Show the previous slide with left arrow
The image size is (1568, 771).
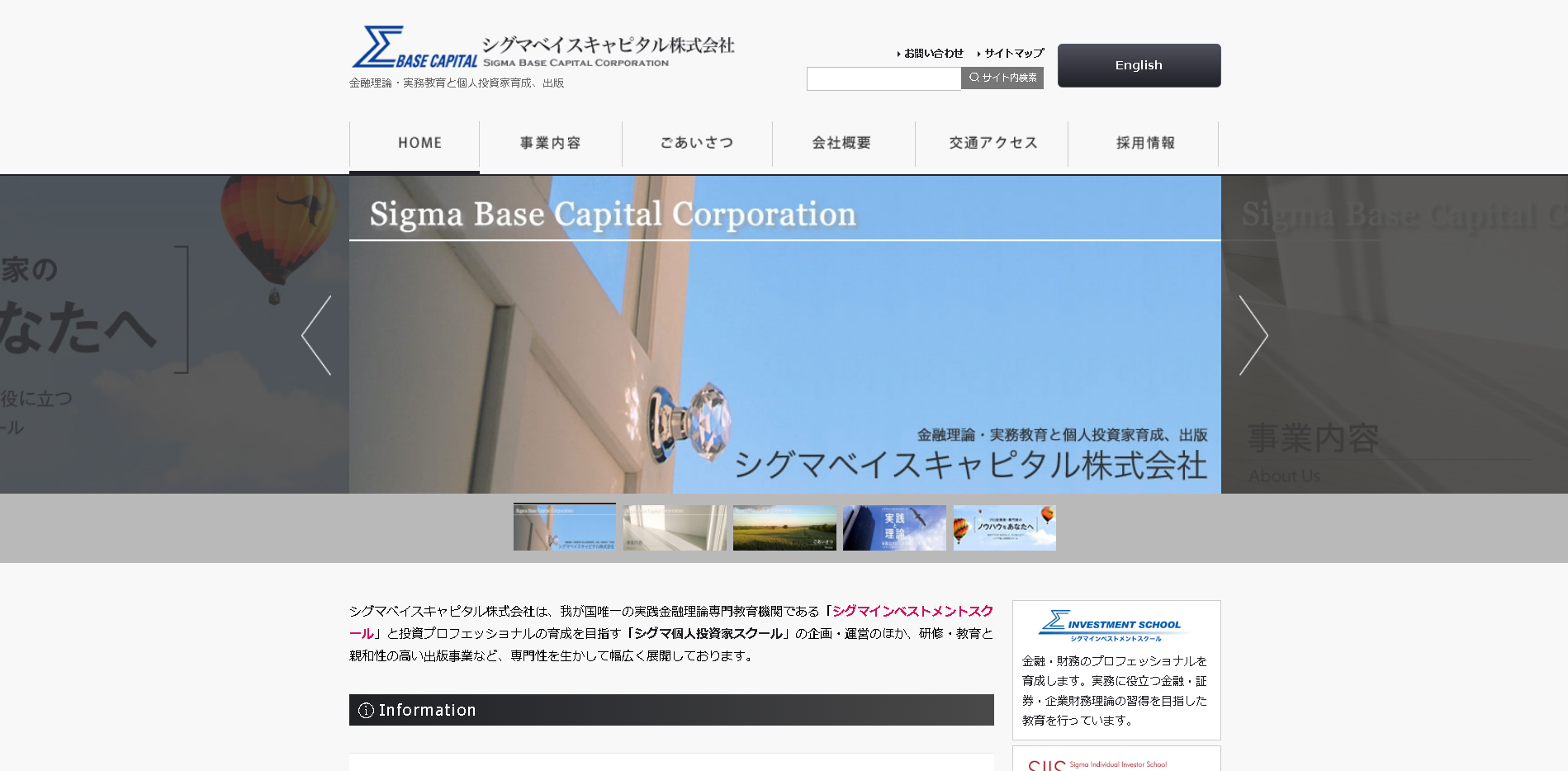(x=316, y=335)
